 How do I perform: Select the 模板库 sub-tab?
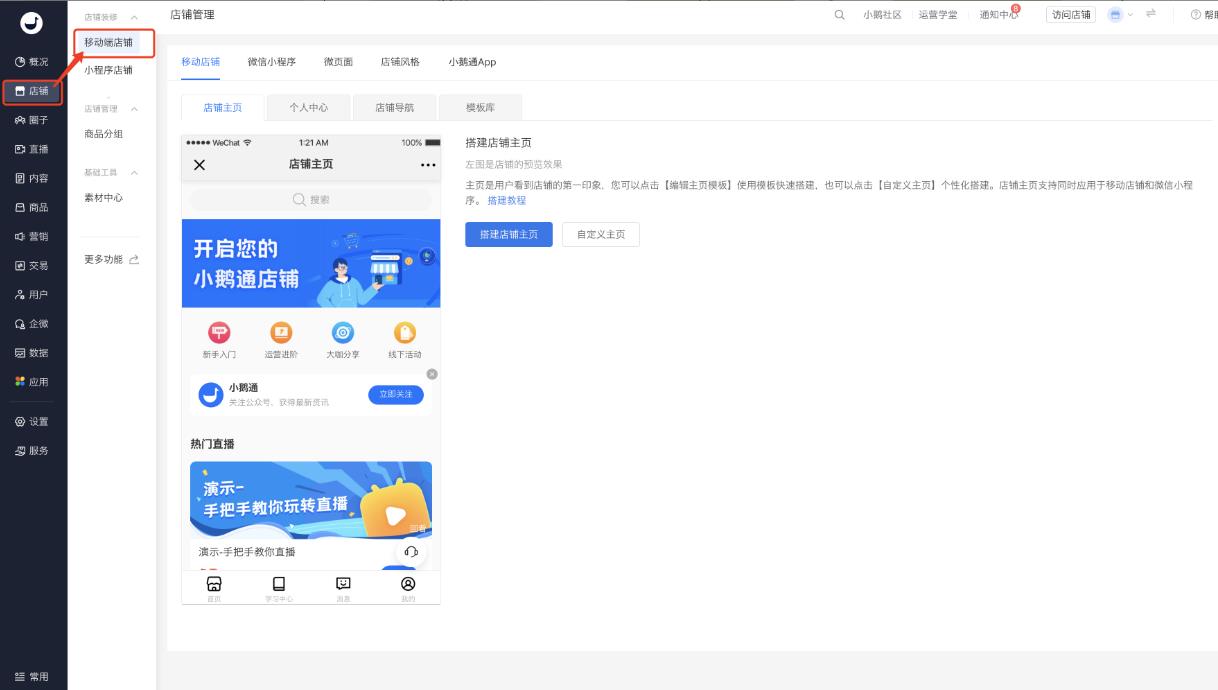point(481,108)
